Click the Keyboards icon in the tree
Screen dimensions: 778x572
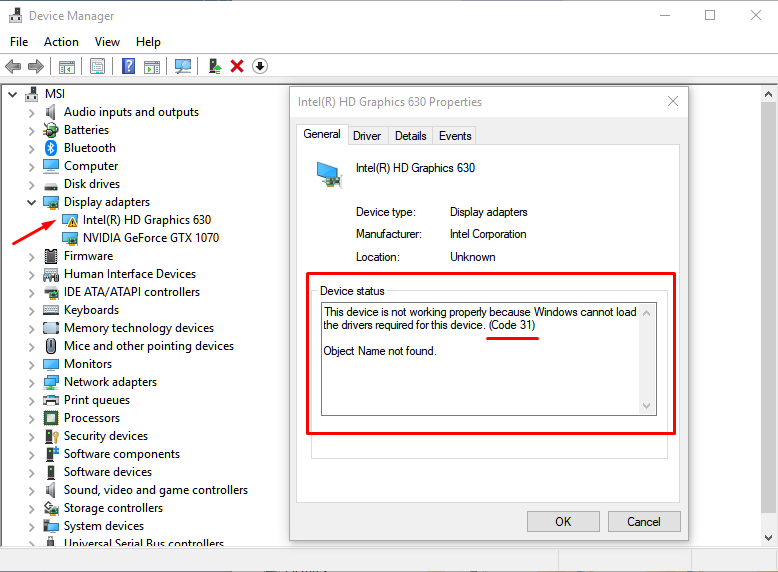51,310
